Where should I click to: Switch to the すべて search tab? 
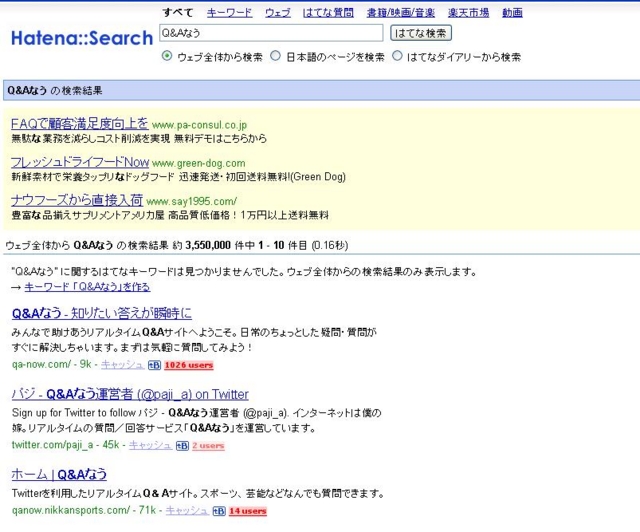tap(178, 13)
